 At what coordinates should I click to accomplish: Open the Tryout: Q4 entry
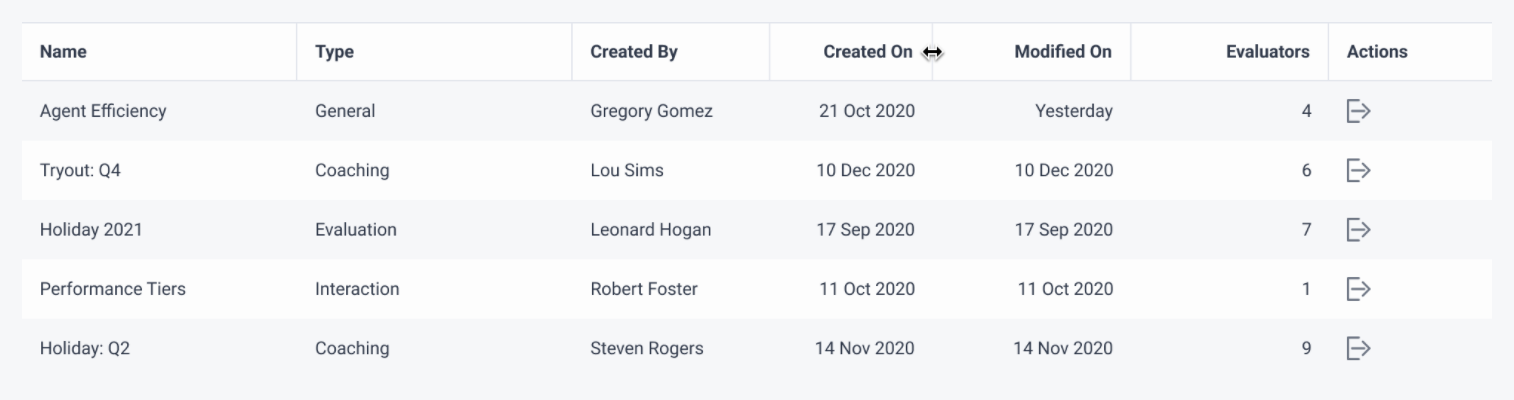click(x=80, y=170)
